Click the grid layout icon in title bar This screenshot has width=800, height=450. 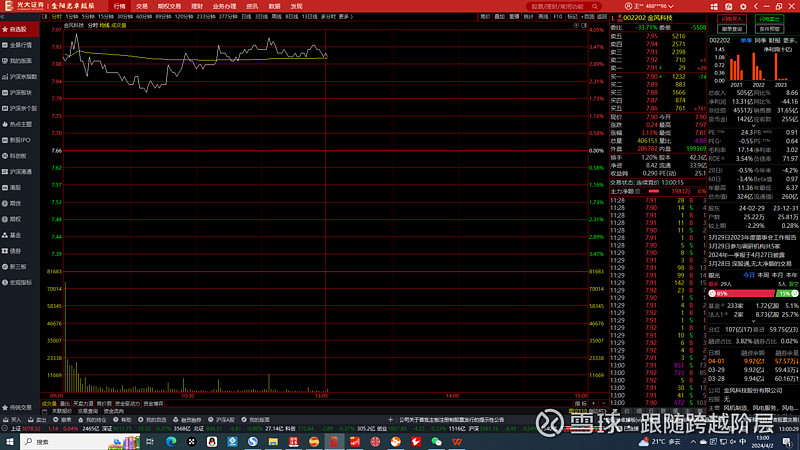click(x=714, y=7)
